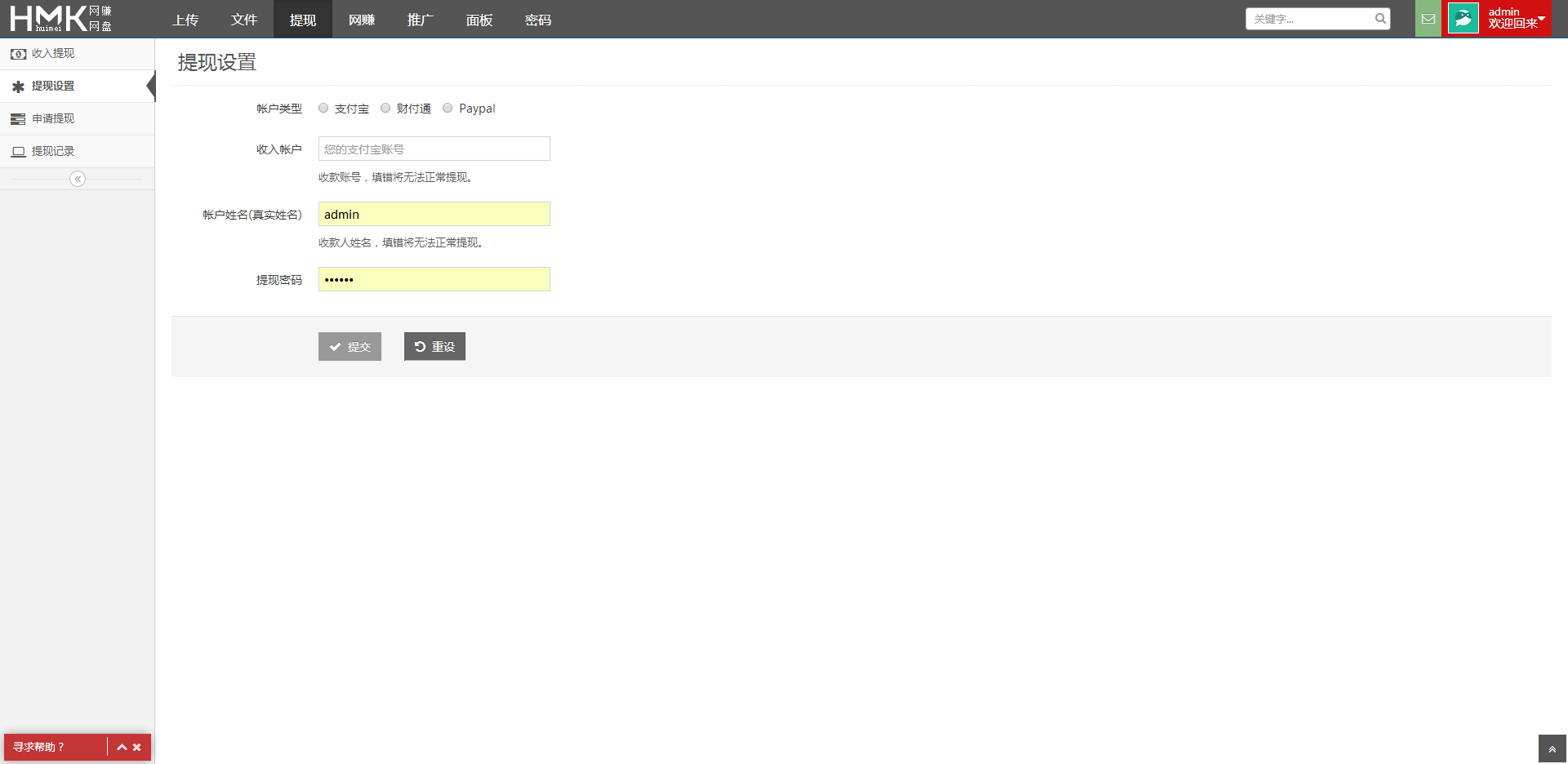Click the 收款人姓名，填错将无法正常提现 hint text

click(401, 242)
